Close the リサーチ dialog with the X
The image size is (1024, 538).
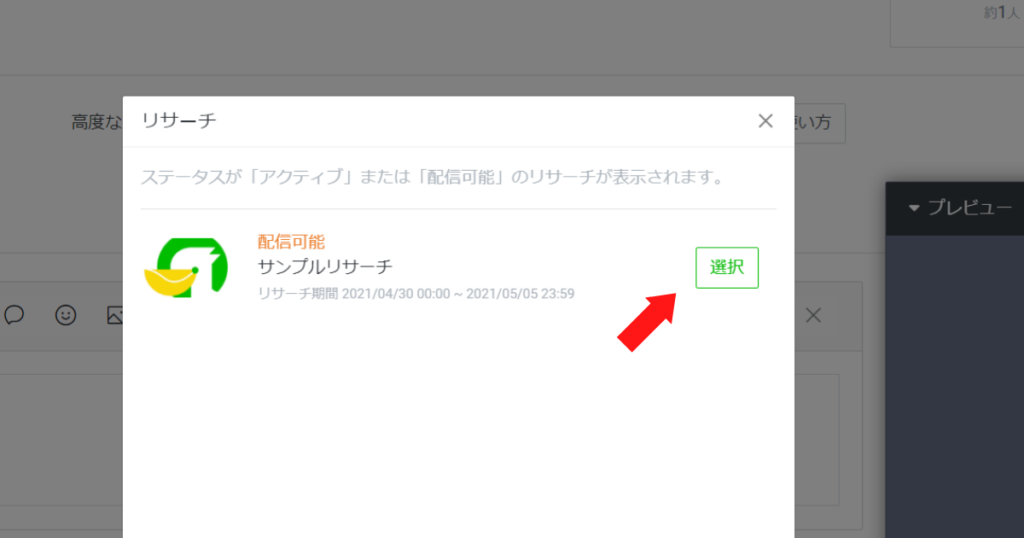click(765, 121)
